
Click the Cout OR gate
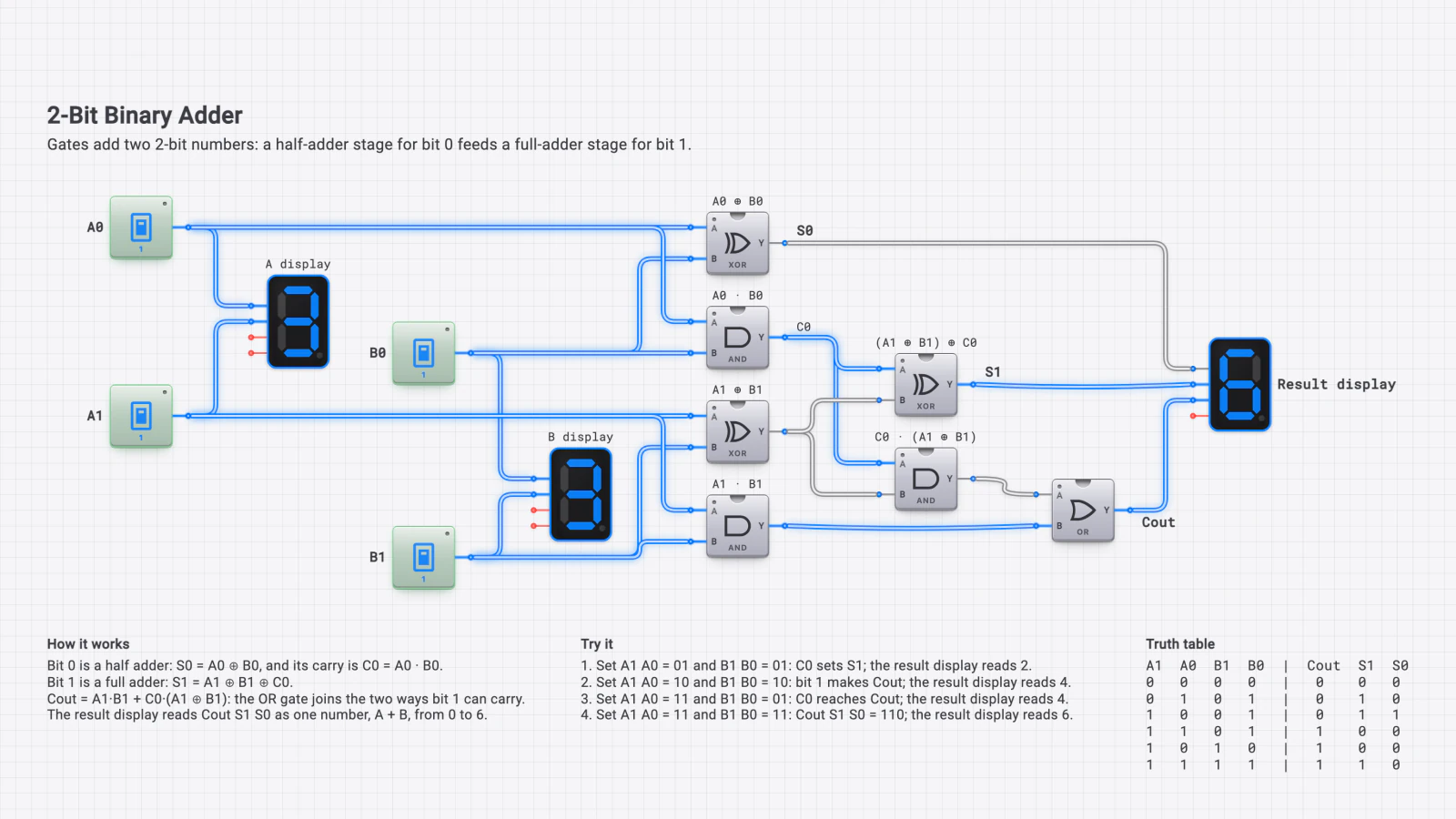coord(1083,511)
